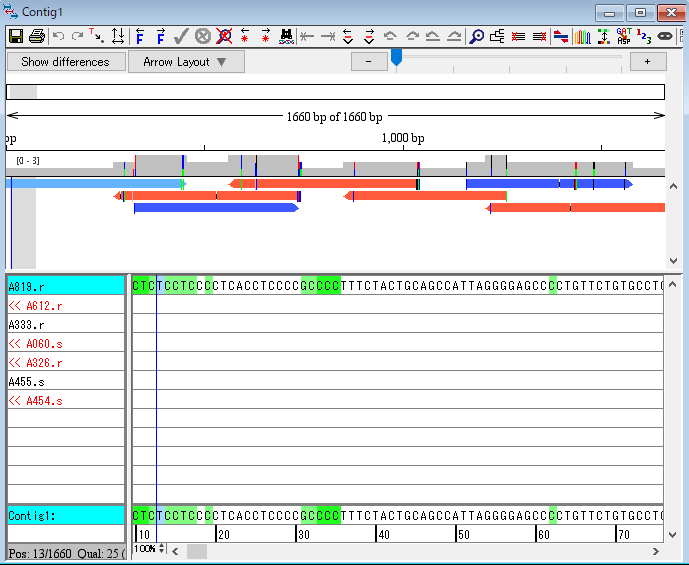Click the colored chromatogram traces icon

pyautogui.click(x=582, y=36)
